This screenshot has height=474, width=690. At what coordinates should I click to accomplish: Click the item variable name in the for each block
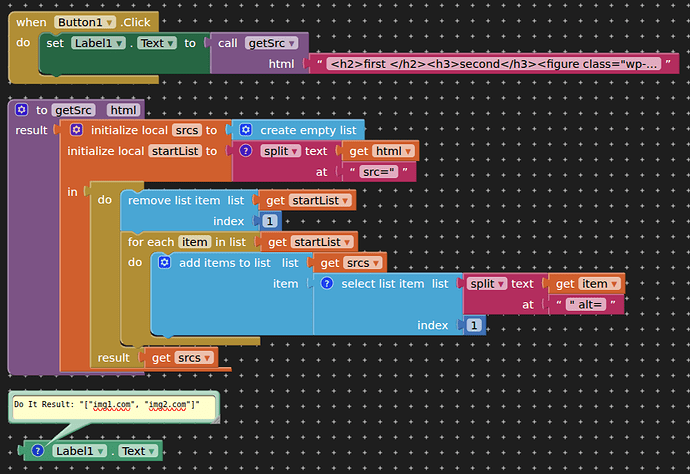click(193, 242)
